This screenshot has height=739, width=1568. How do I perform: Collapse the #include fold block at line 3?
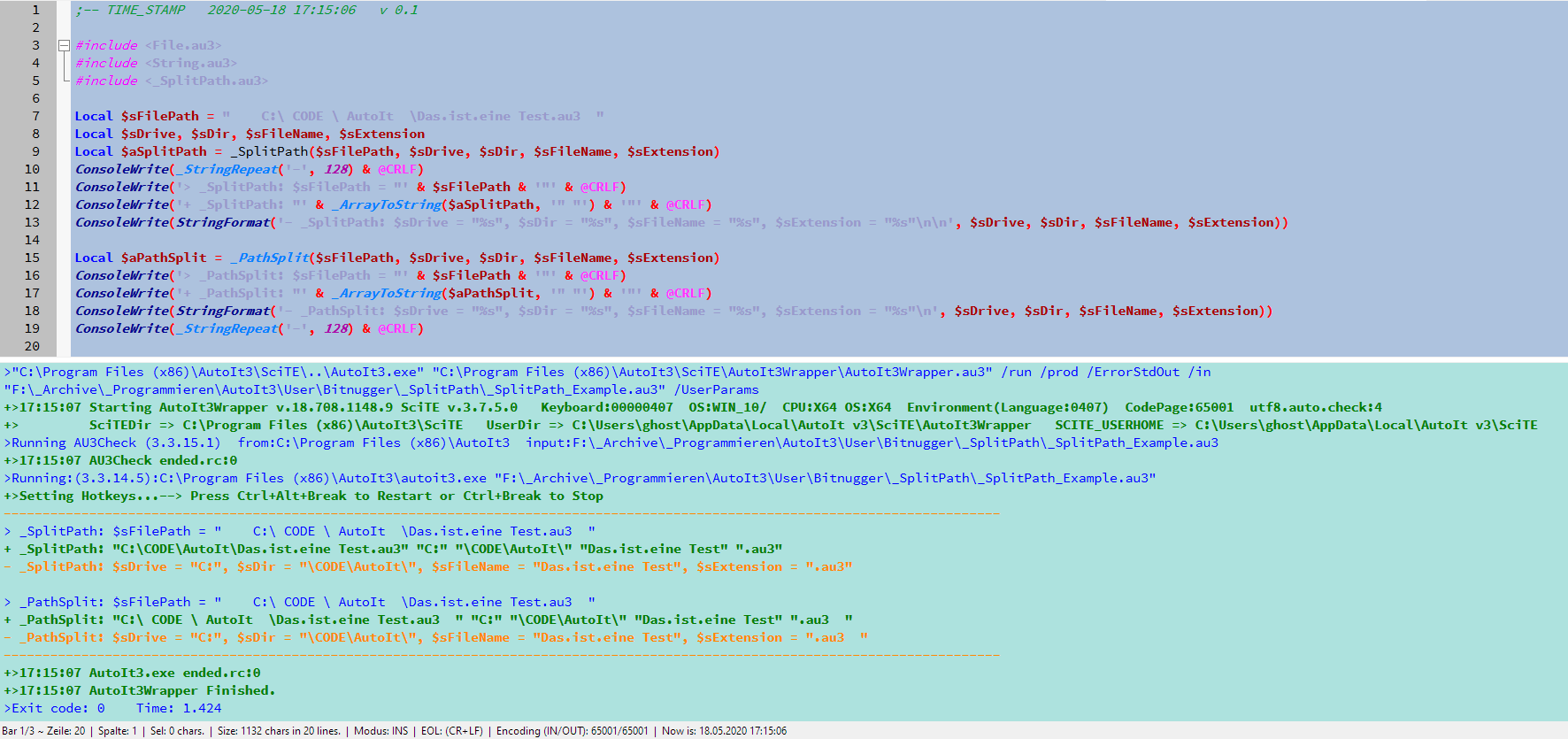[x=64, y=45]
